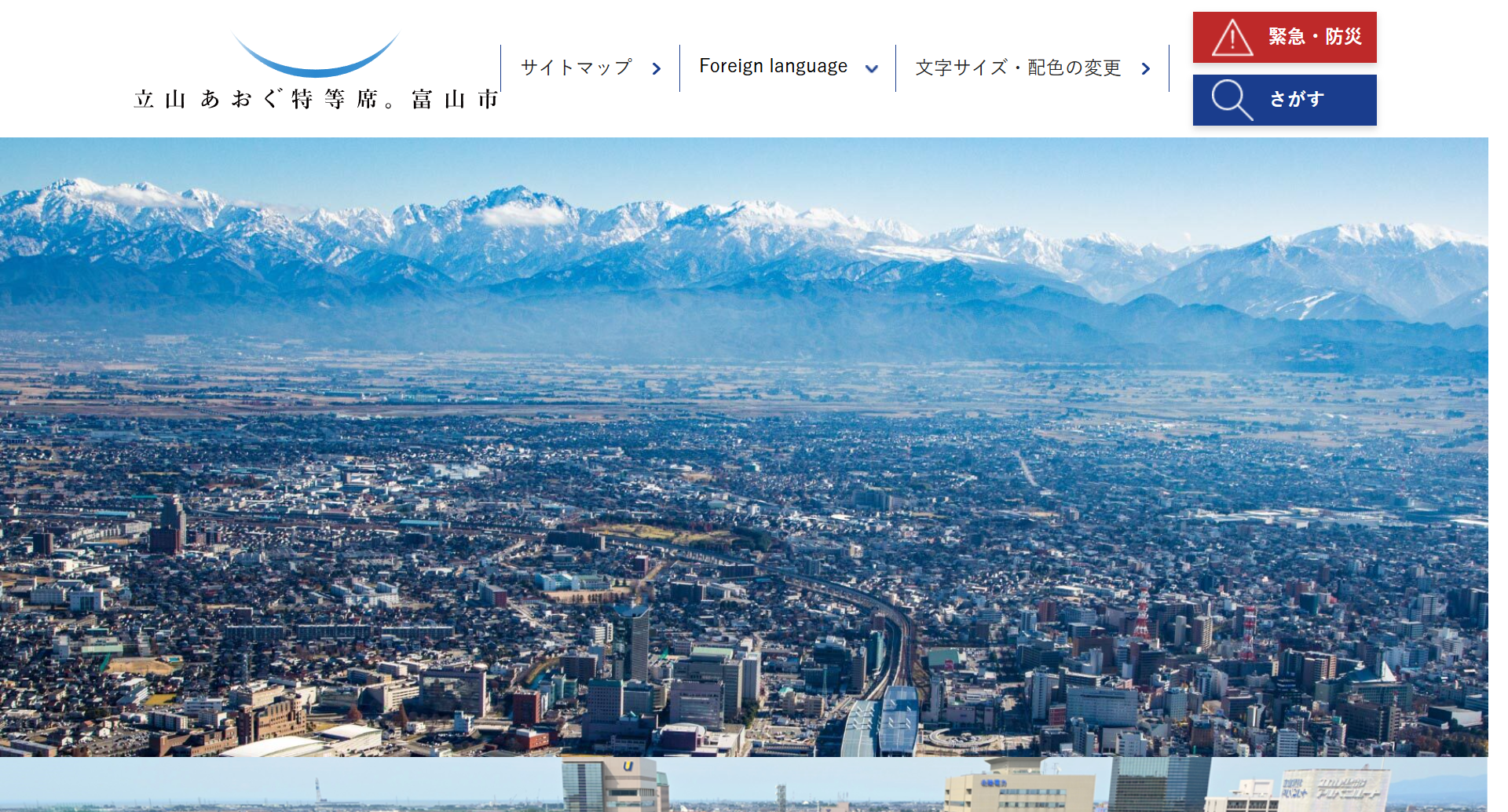Click the arrow beside サイトマップ
1508x812 pixels.
click(657, 69)
